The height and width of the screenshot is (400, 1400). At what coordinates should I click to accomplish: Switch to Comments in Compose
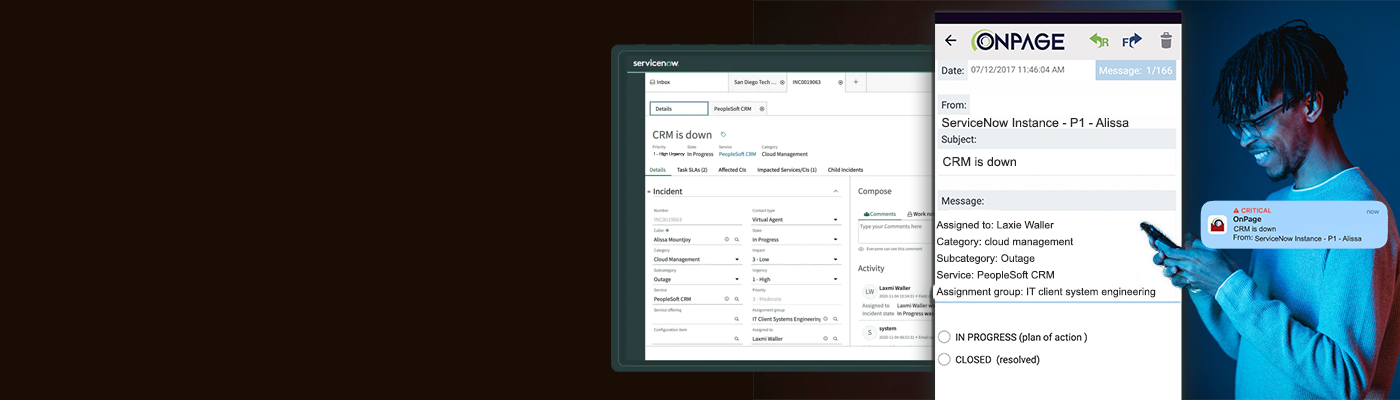tap(880, 214)
